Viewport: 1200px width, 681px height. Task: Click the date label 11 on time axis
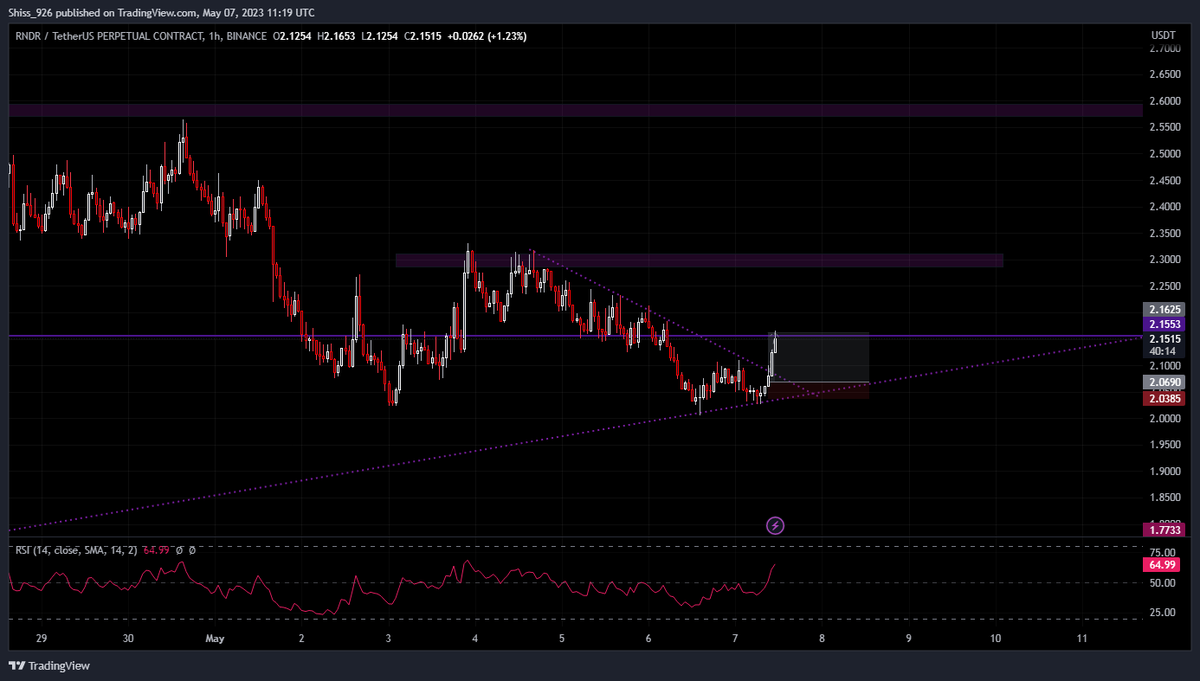[1083, 637]
